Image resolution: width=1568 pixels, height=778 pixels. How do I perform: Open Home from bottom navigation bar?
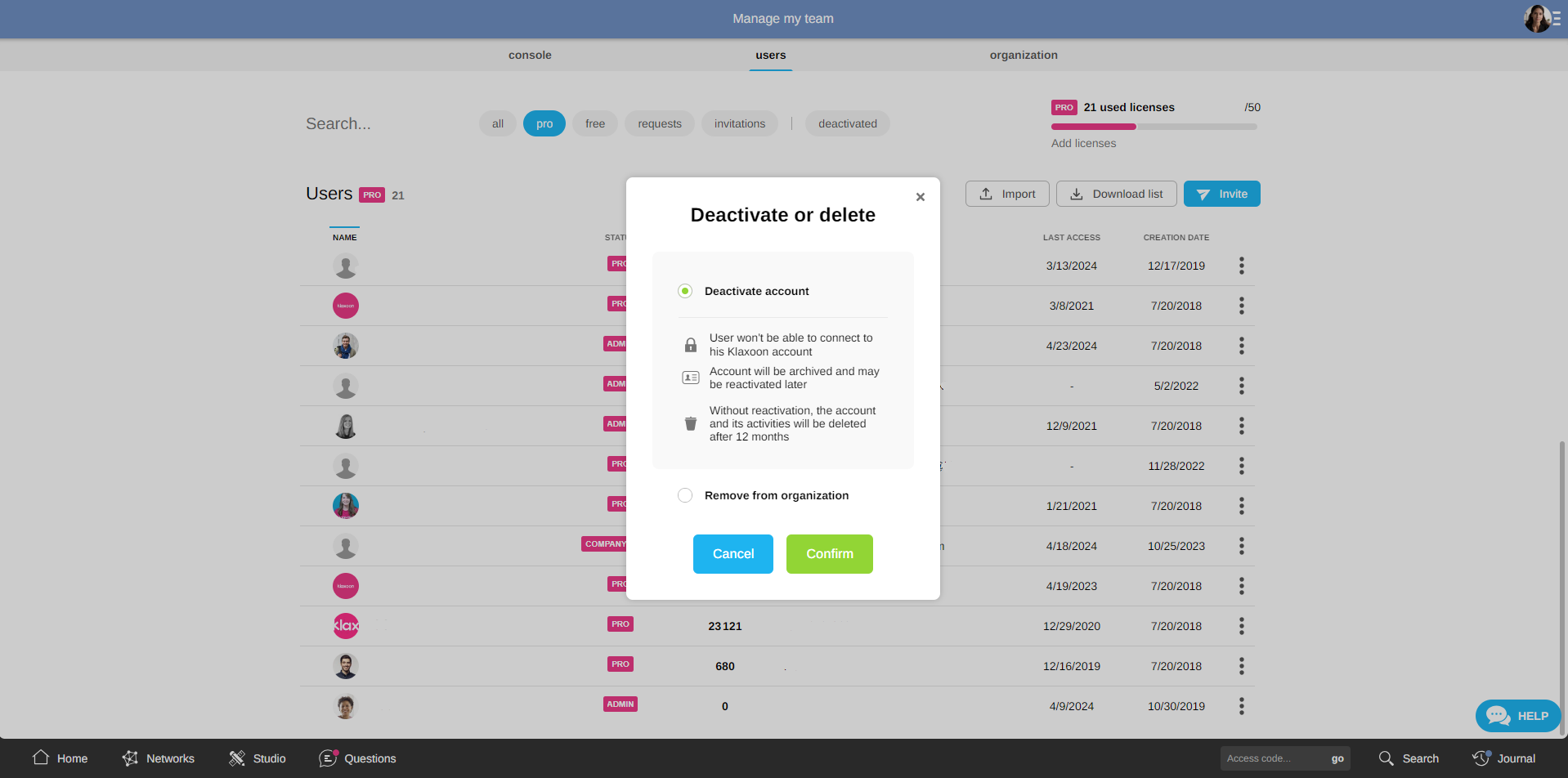[60, 758]
